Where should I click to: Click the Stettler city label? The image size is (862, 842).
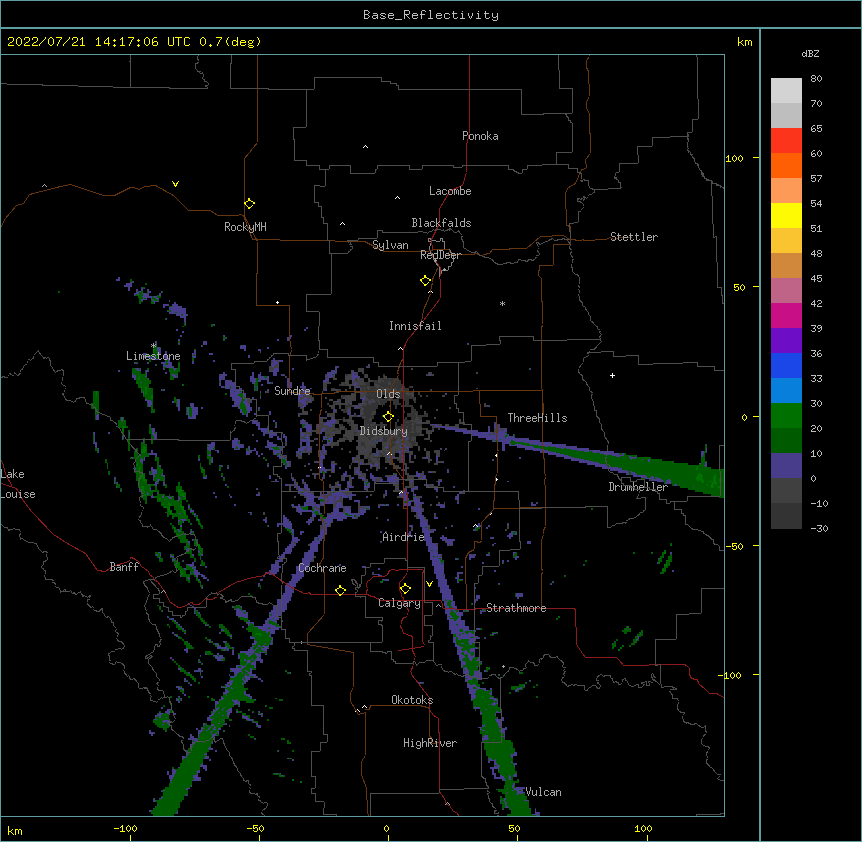(634, 237)
